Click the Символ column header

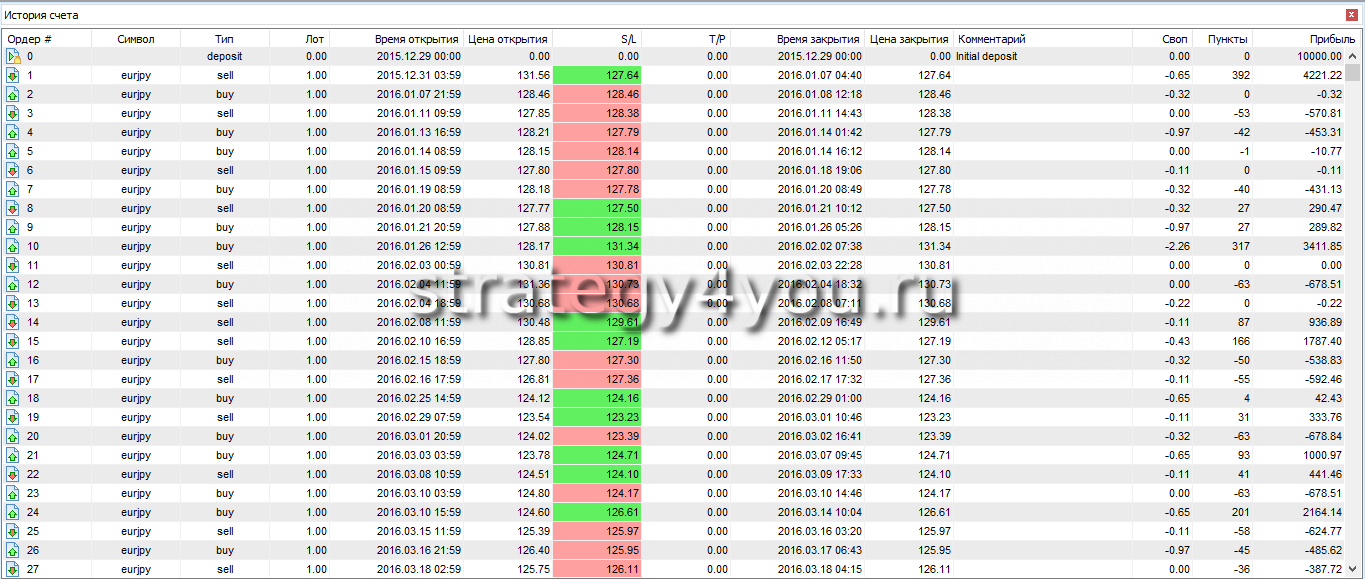[x=136, y=39]
